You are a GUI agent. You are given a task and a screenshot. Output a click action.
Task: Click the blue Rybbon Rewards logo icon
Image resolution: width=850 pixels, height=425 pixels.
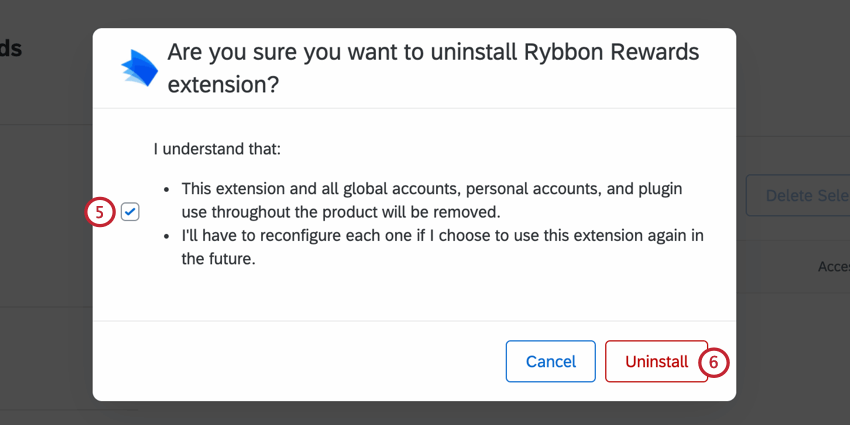tap(139, 68)
